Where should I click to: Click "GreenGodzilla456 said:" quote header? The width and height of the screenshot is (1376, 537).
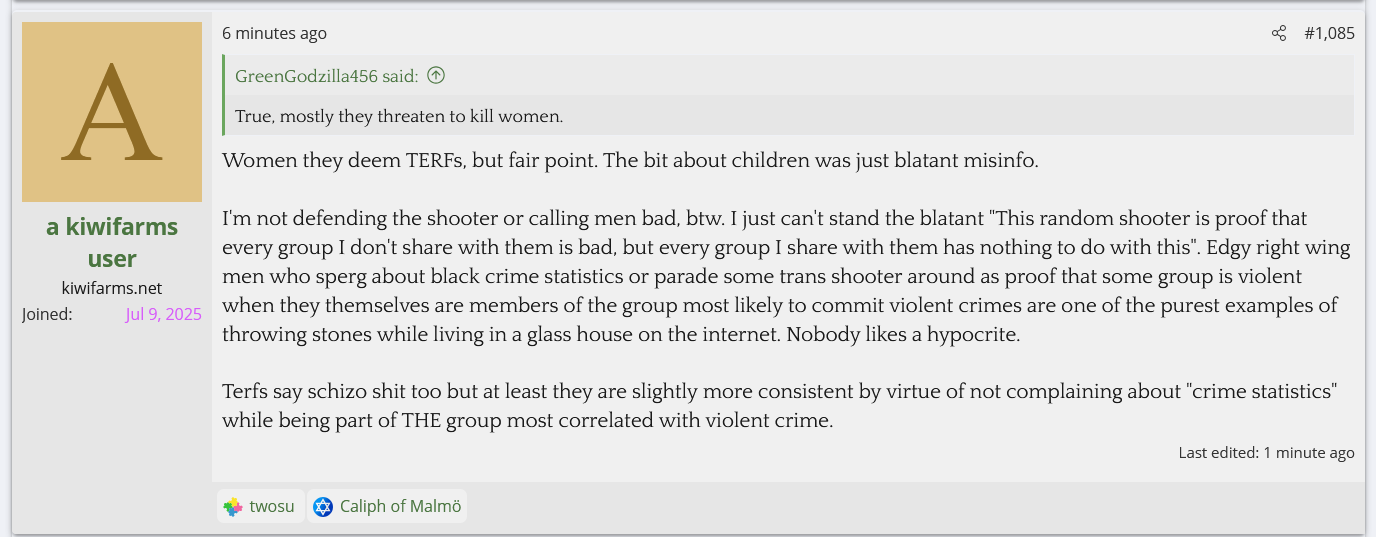click(326, 76)
